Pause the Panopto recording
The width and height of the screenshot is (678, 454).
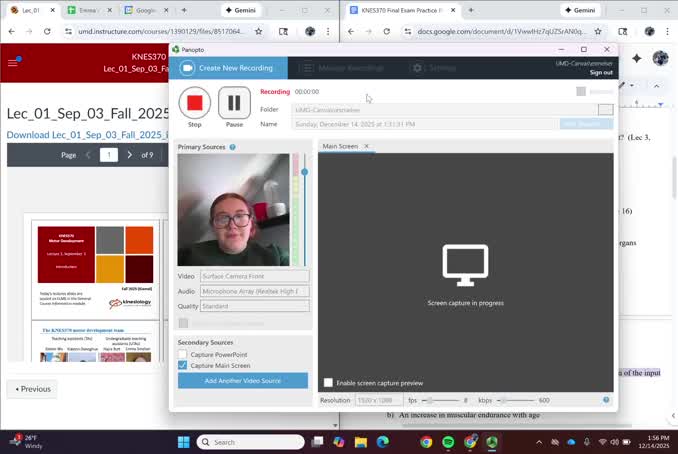(234, 103)
